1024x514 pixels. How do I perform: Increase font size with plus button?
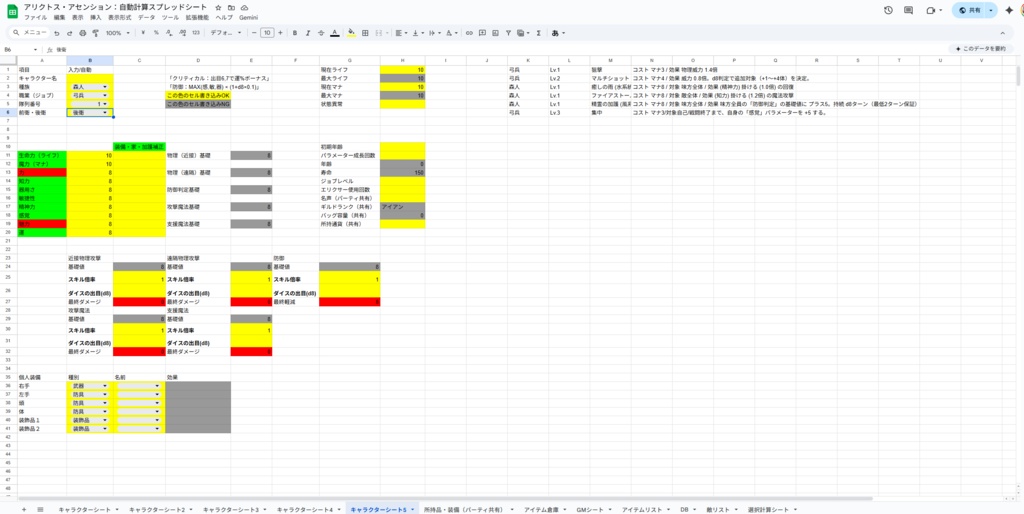point(280,33)
